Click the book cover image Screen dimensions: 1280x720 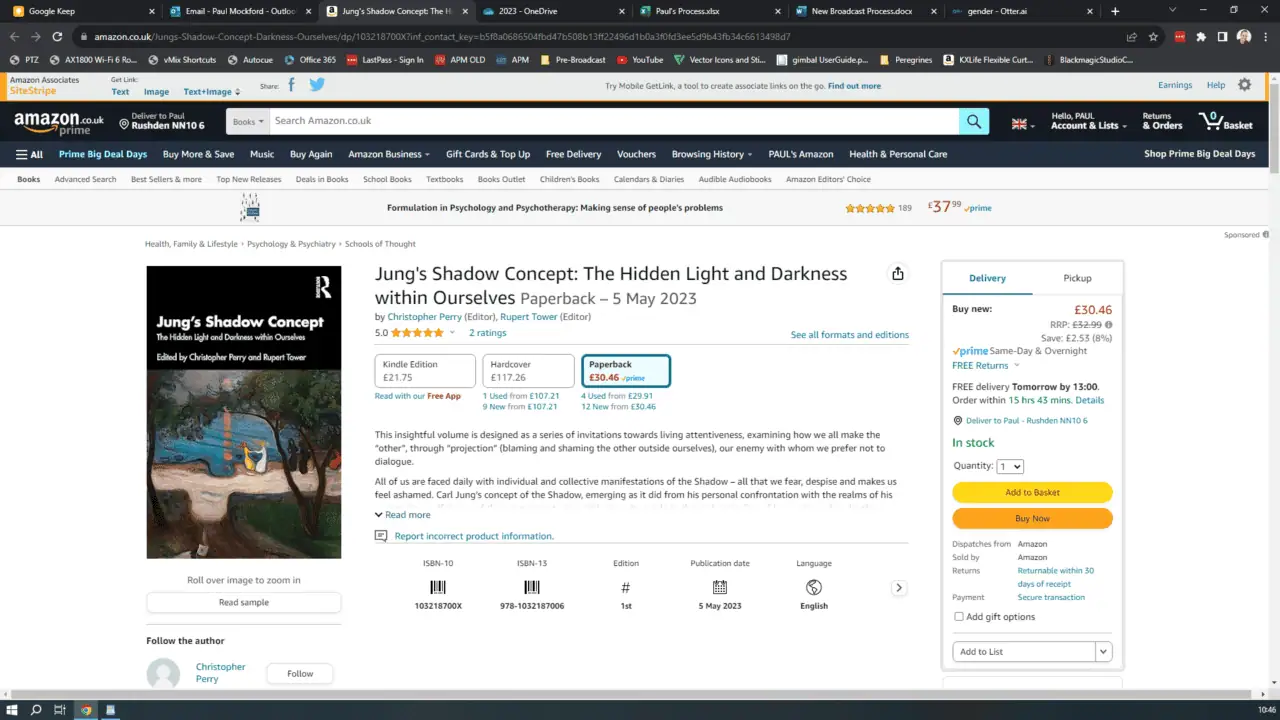pyautogui.click(x=244, y=412)
